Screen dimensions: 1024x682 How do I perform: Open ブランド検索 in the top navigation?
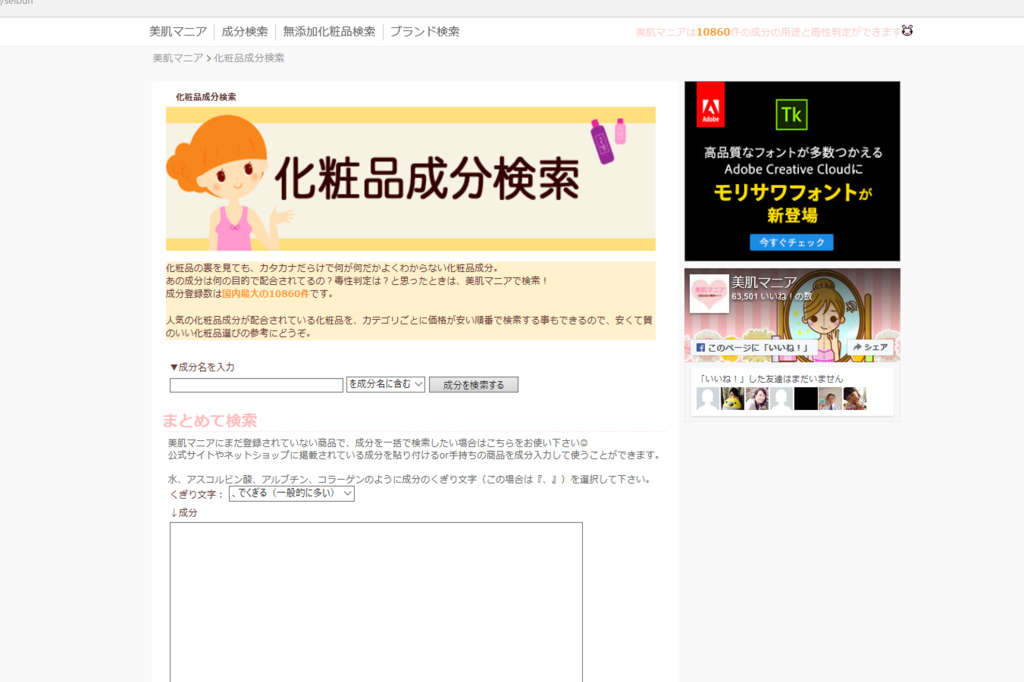pyautogui.click(x=425, y=32)
